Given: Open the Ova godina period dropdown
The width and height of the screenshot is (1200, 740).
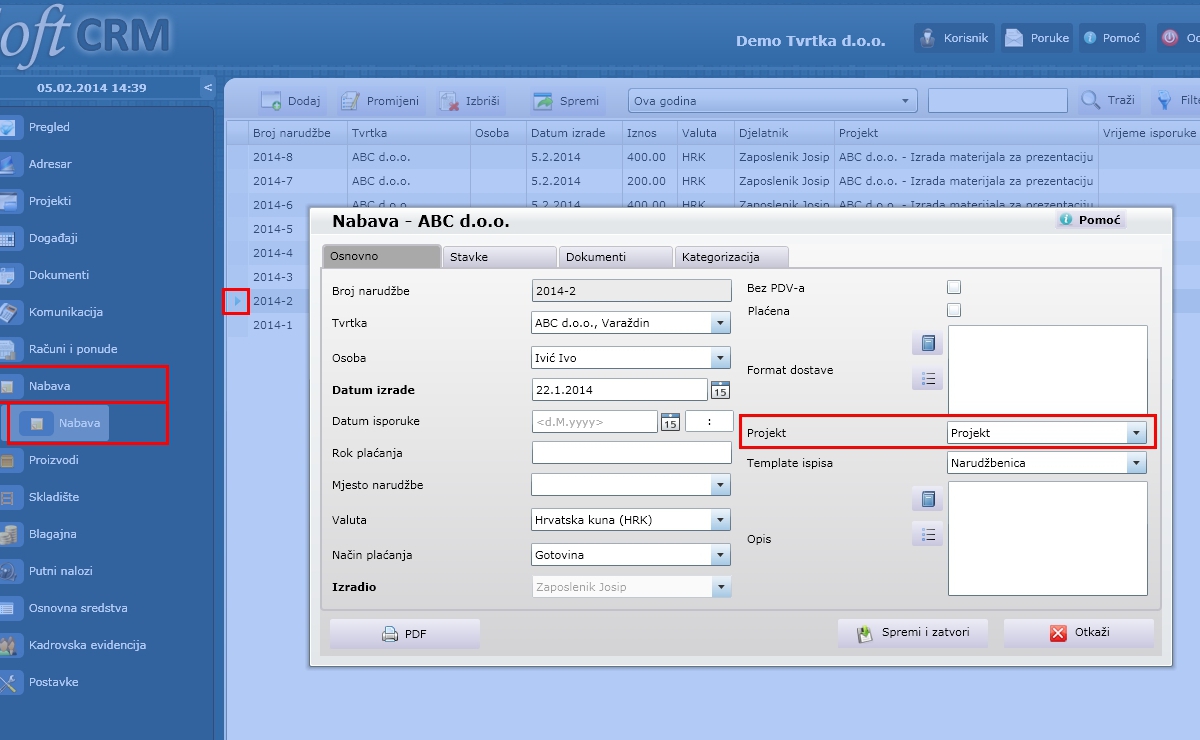Looking at the screenshot, I should (x=773, y=101).
